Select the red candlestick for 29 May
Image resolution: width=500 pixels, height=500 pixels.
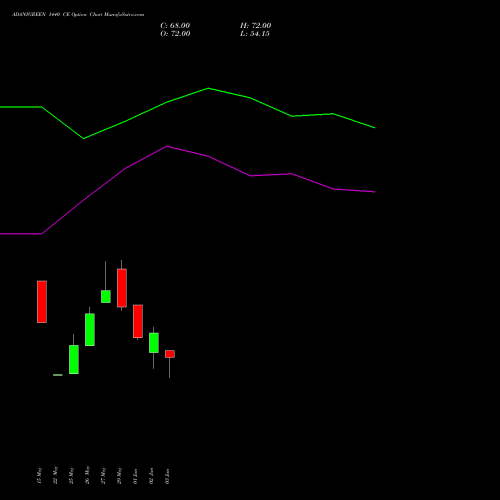pos(122,288)
